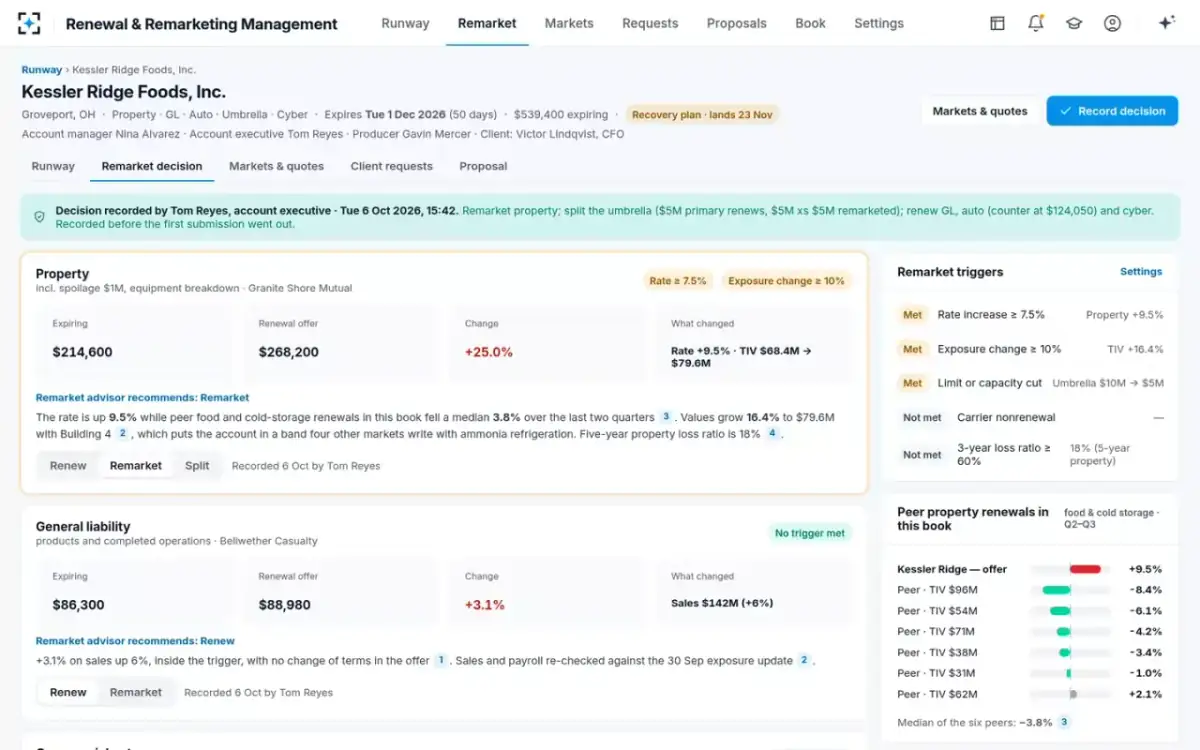
Task: Click Peer TIV $54M row
Action: point(1031,611)
